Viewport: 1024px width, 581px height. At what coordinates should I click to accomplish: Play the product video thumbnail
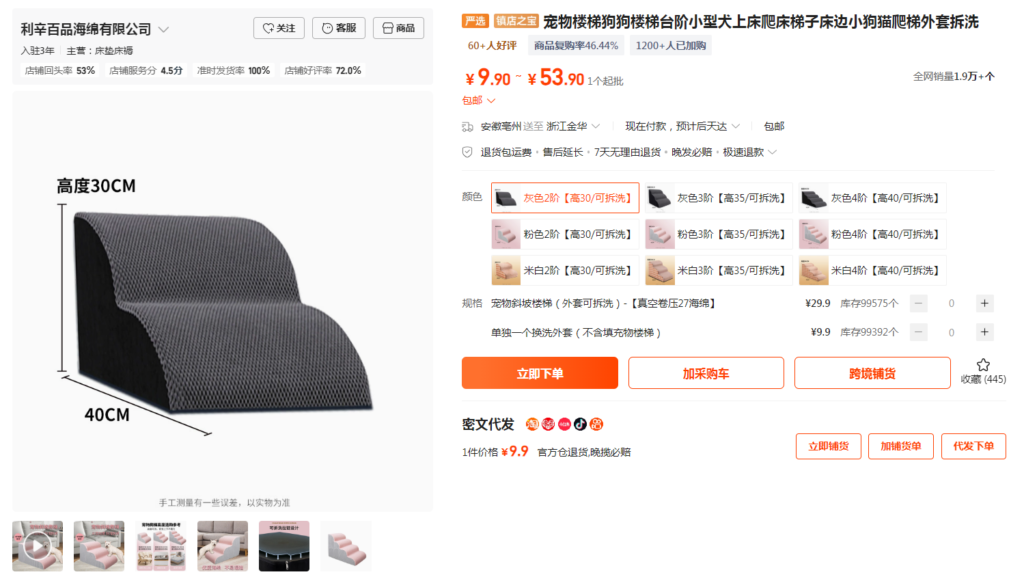click(37, 546)
